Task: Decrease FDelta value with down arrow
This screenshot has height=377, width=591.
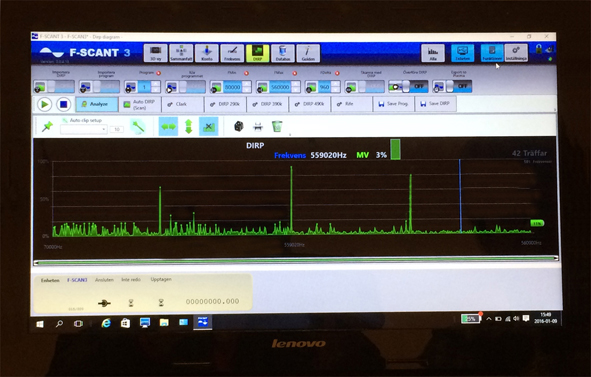Action: (x=335, y=90)
